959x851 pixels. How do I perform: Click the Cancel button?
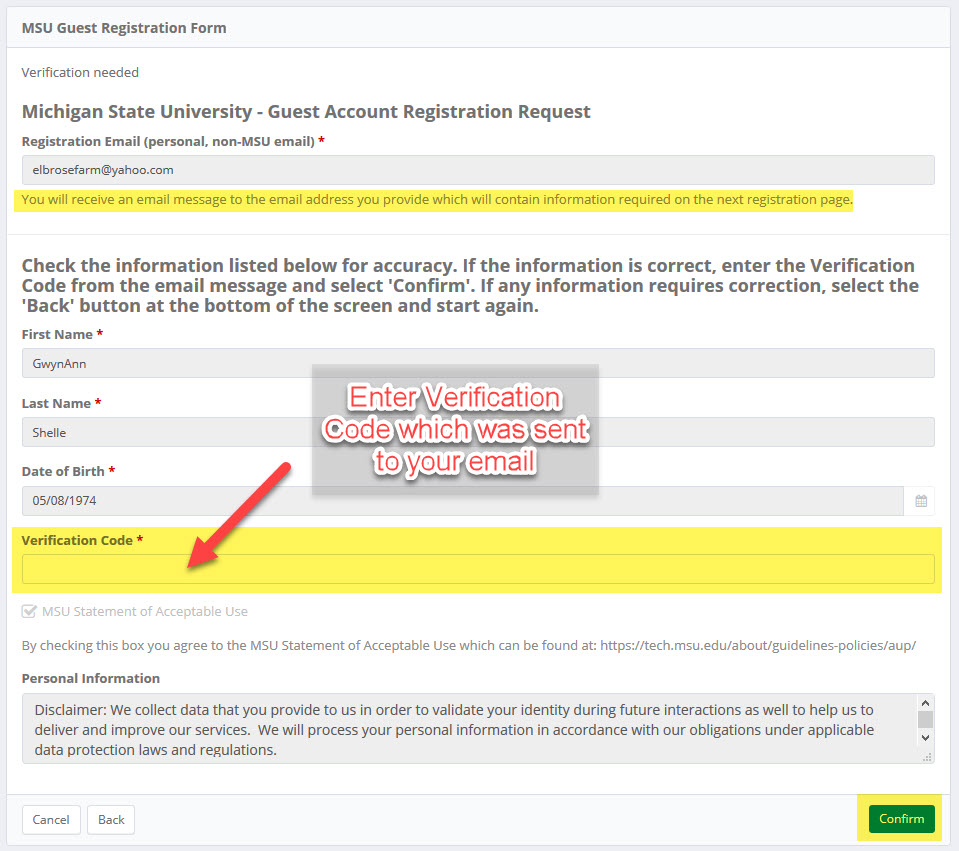[x=51, y=820]
